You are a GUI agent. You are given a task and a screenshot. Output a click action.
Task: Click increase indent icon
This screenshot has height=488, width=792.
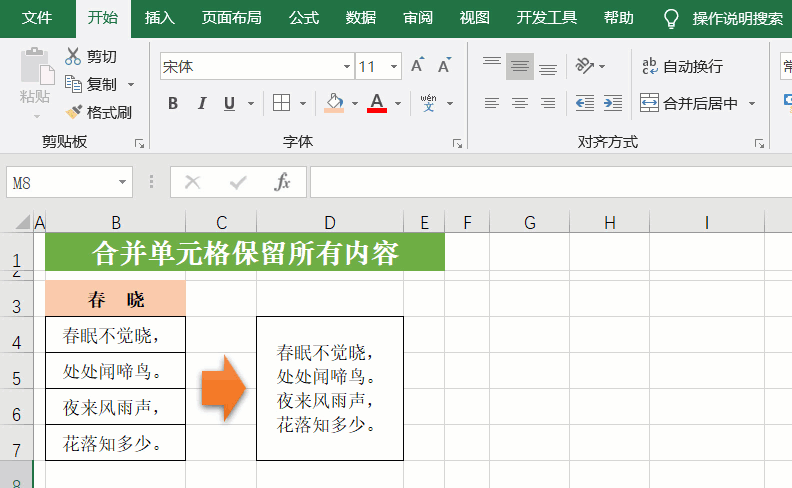613,104
